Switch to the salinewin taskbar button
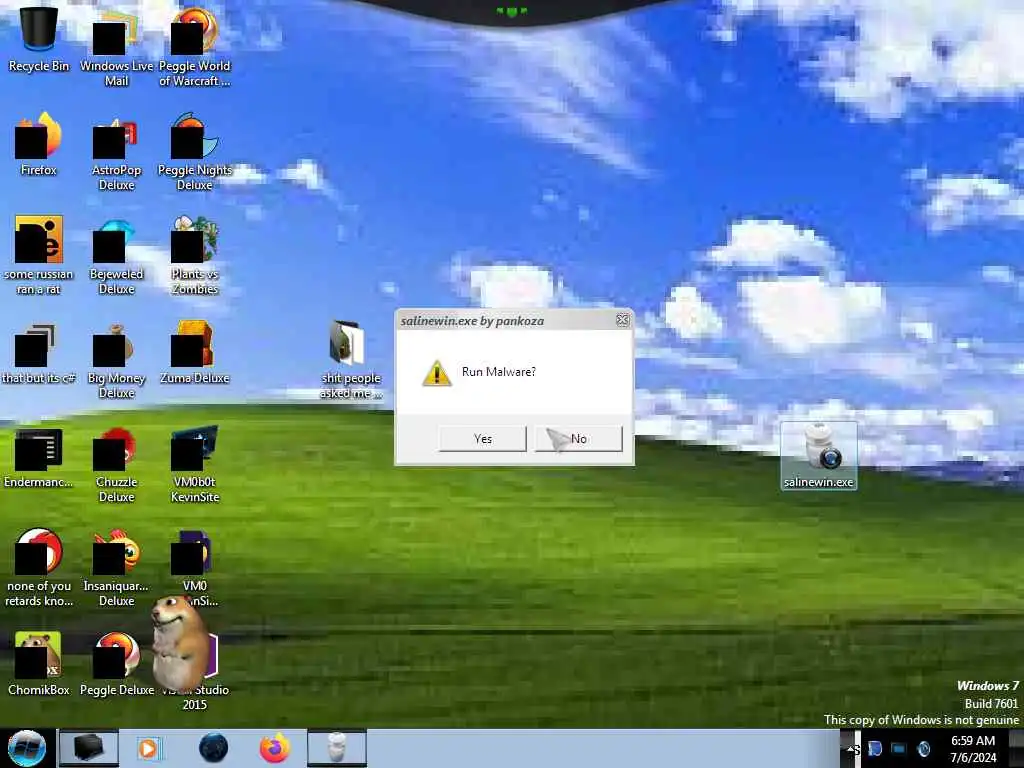 tap(337, 748)
